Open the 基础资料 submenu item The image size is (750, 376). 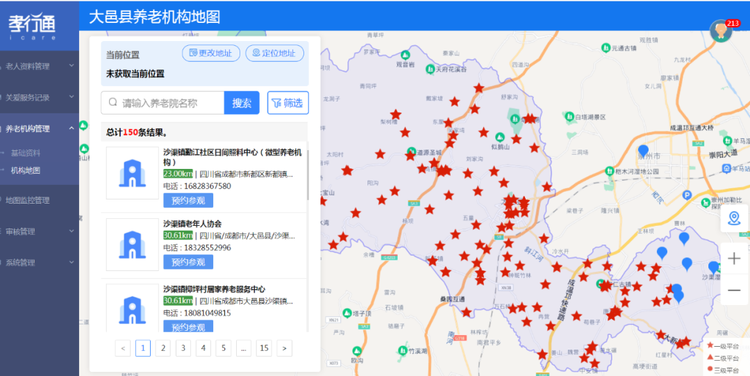click(x=26, y=153)
